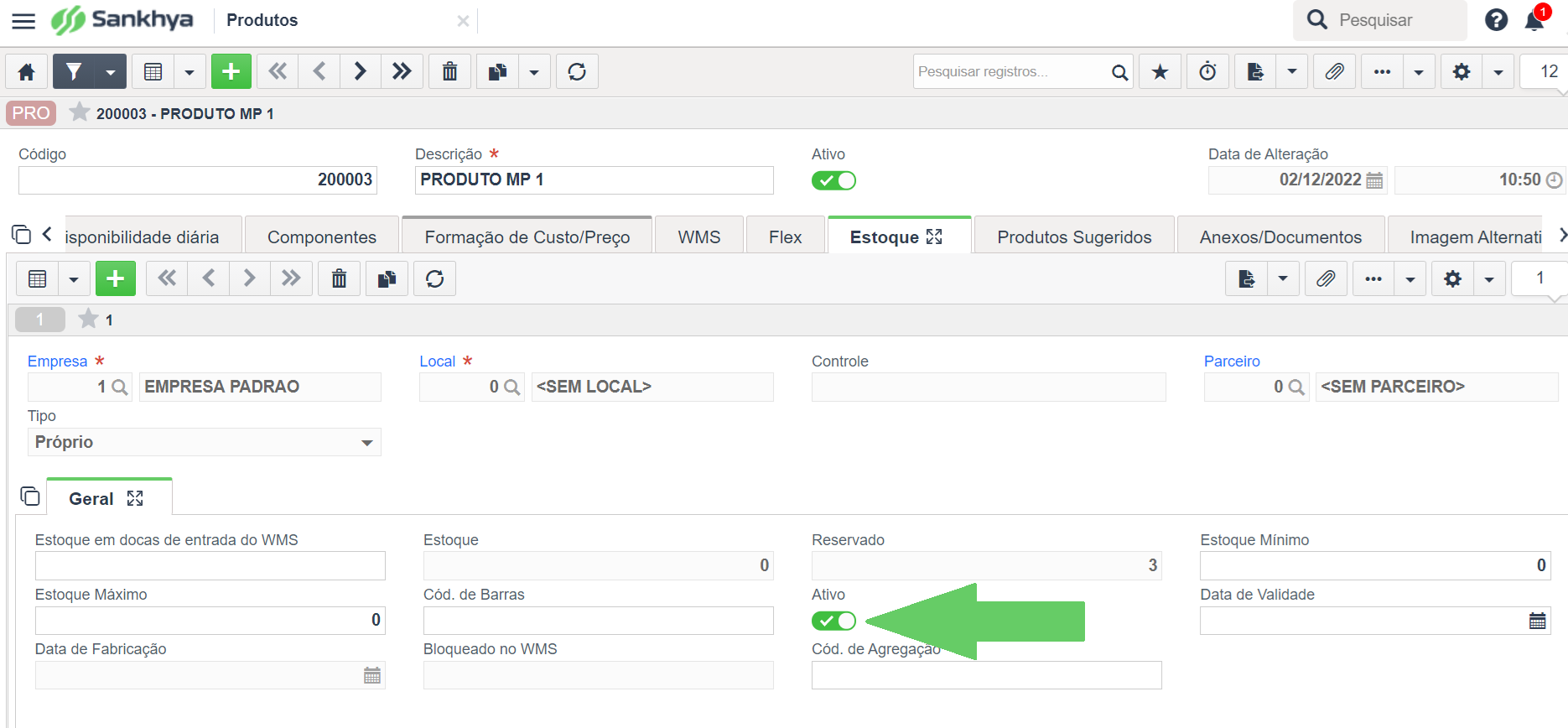This screenshot has width=1568, height=728.
Task: Refresh product record in top toolbar
Action: pos(577,72)
